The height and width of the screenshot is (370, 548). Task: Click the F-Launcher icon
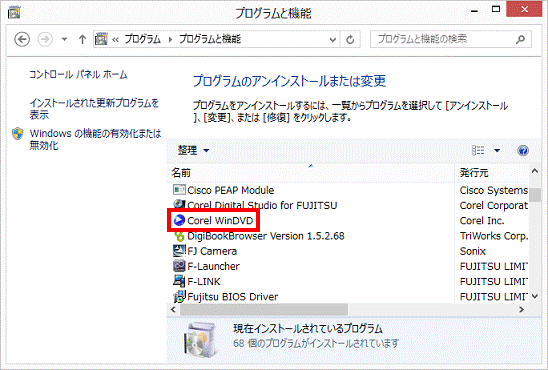[x=179, y=266]
